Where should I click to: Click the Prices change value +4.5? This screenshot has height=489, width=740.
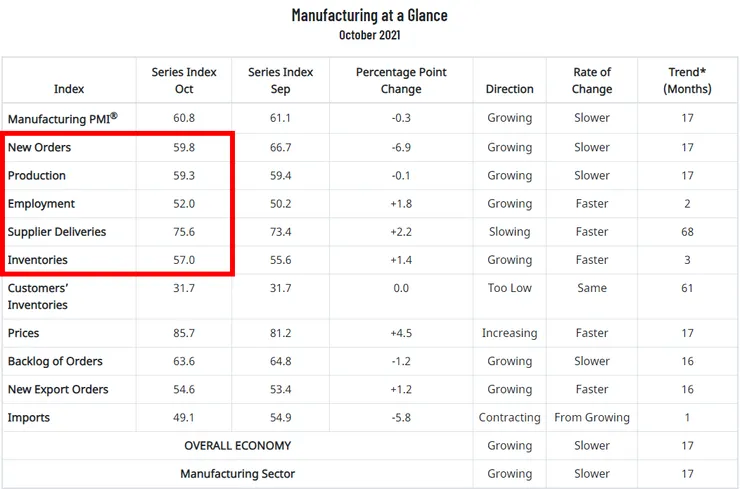(x=401, y=333)
